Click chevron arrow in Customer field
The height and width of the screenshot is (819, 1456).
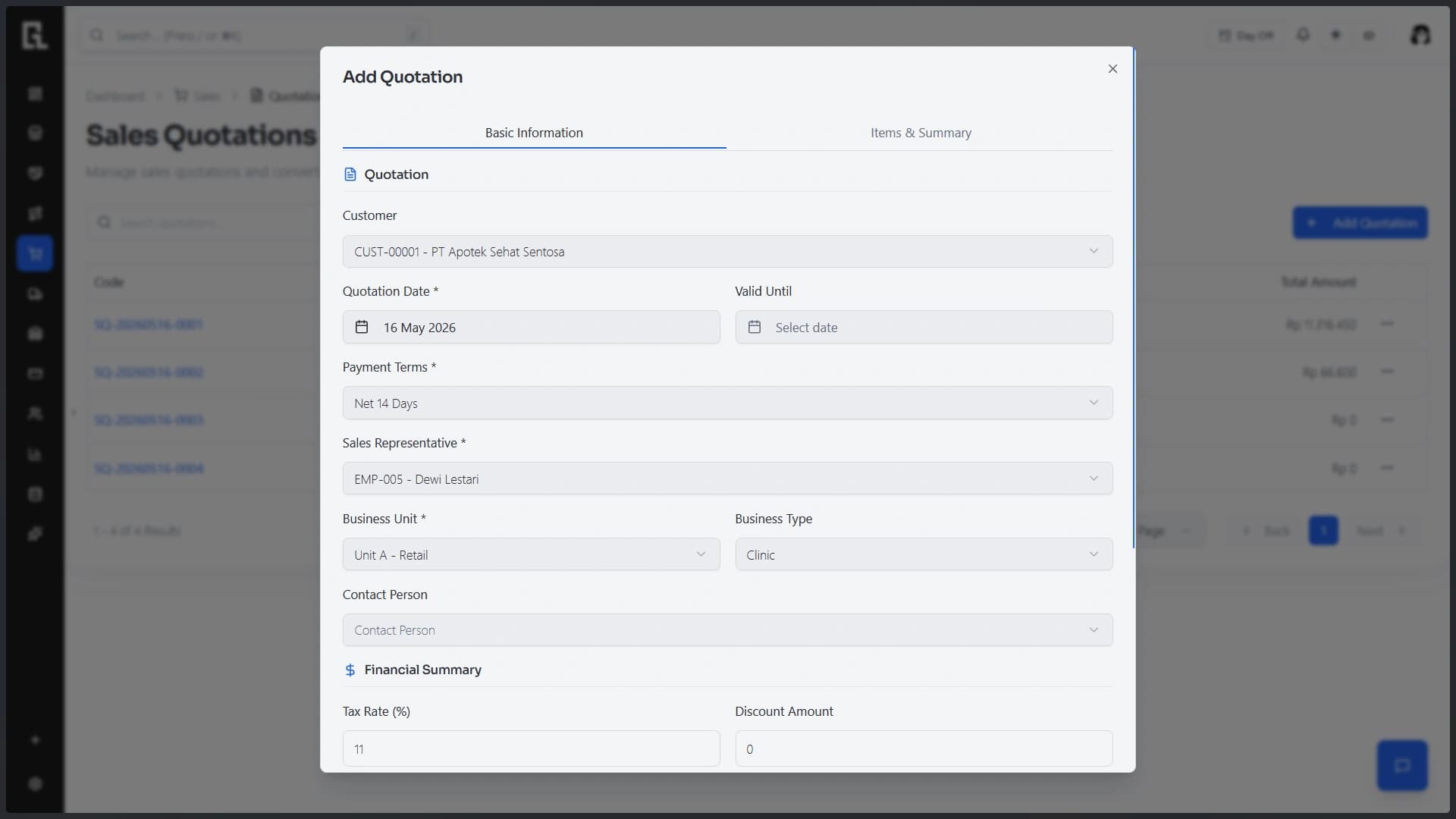pyautogui.click(x=1094, y=251)
